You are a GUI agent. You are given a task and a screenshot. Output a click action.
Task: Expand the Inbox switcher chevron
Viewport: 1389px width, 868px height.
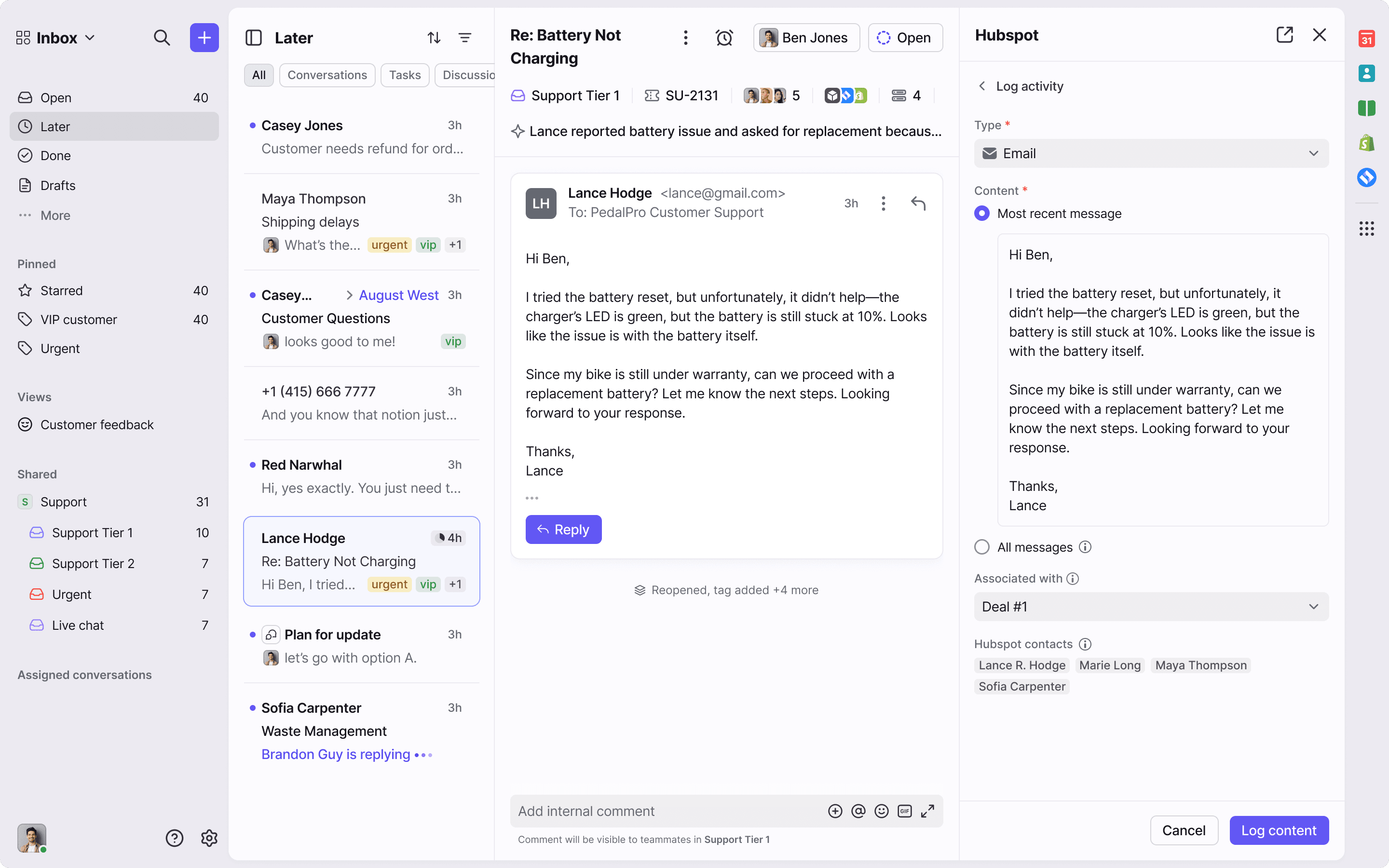(90, 37)
